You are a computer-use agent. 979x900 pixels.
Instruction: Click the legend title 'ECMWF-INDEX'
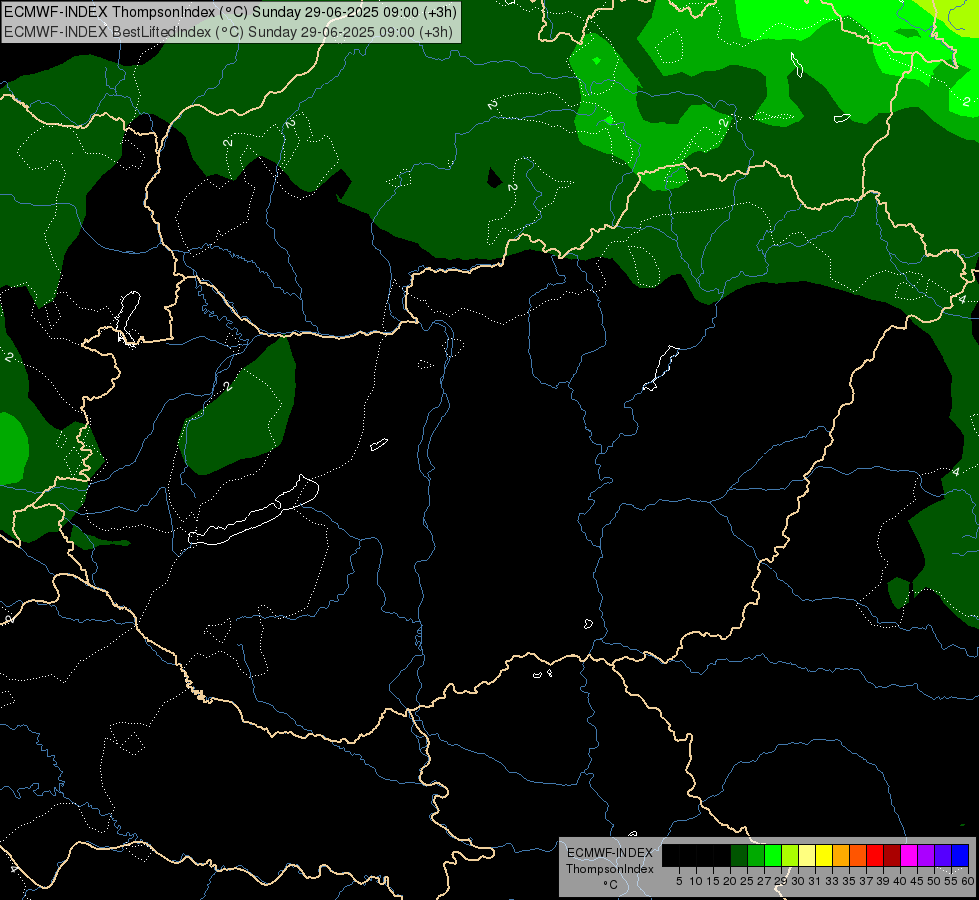(610, 853)
